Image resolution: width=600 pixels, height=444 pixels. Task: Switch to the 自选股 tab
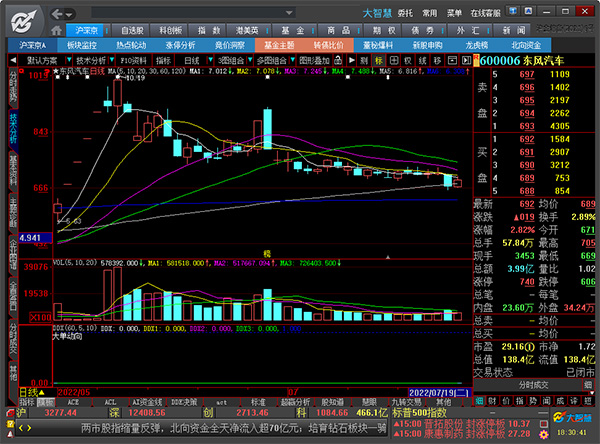(132, 30)
